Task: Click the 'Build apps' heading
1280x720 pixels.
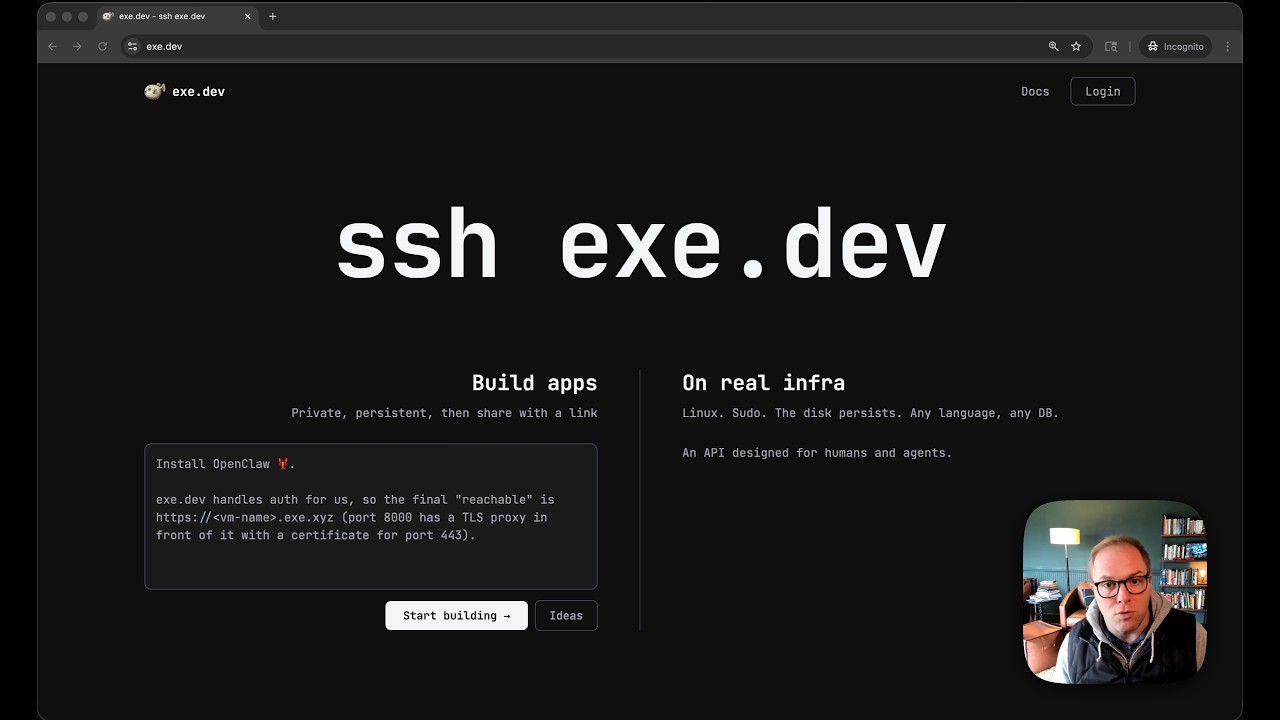Action: [534, 383]
